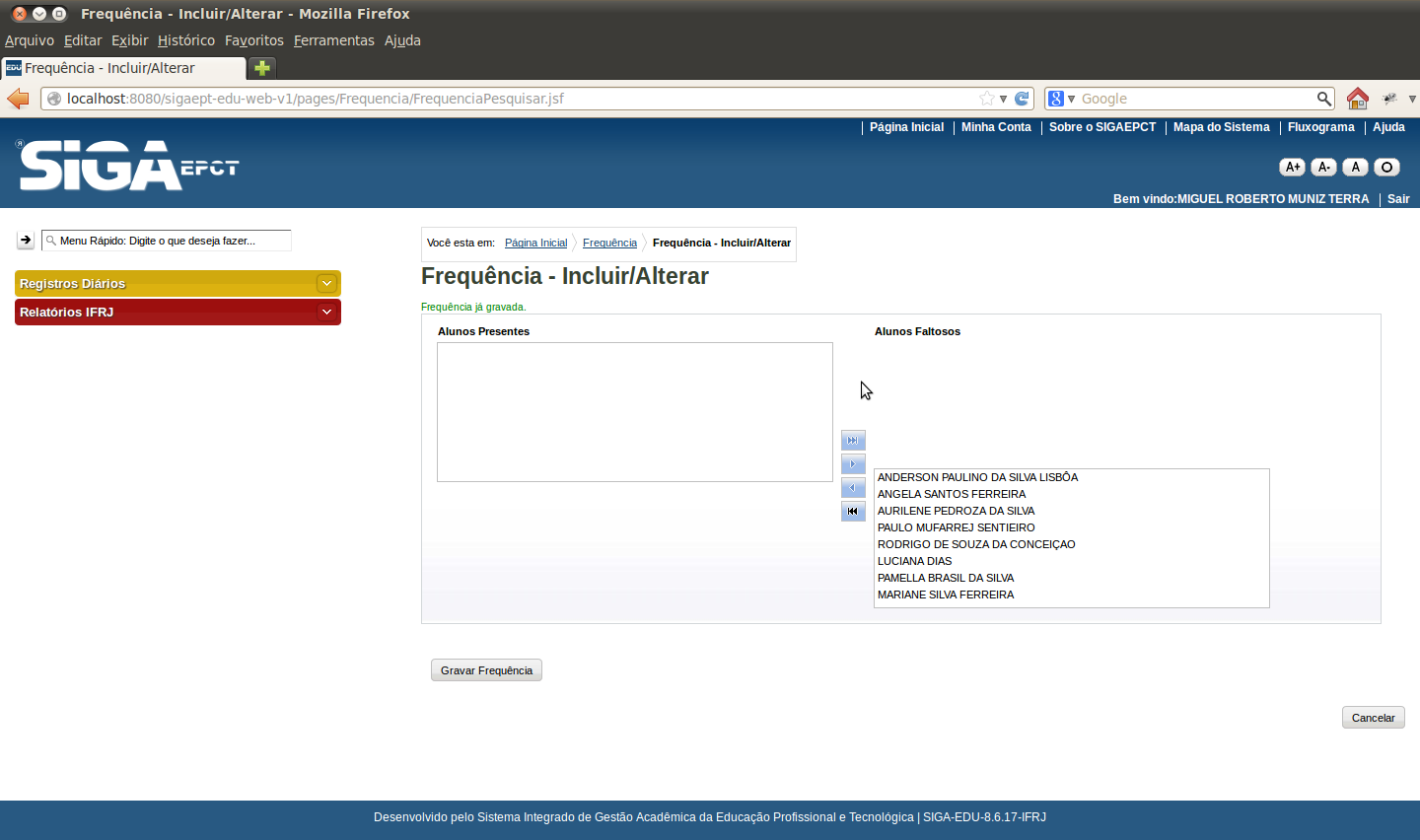The height and width of the screenshot is (840, 1420).
Task: Click the Firefox home icon
Action: pos(1358,99)
